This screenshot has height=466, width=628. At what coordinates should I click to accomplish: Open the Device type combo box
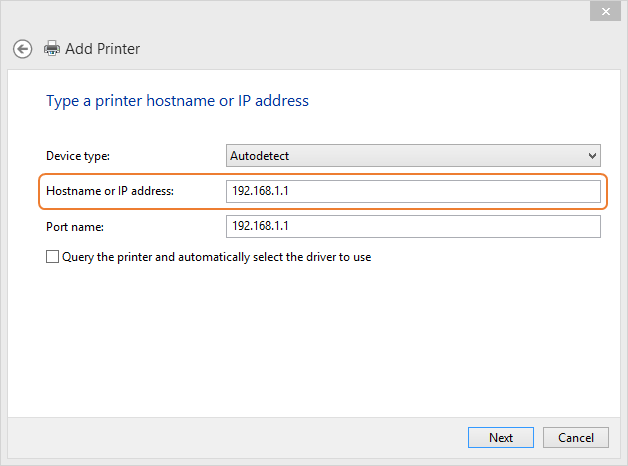point(413,156)
